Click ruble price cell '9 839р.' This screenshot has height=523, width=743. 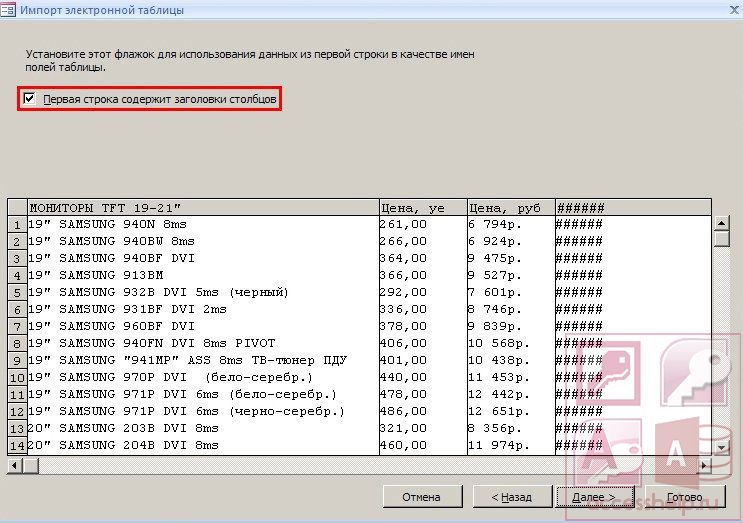coord(511,327)
